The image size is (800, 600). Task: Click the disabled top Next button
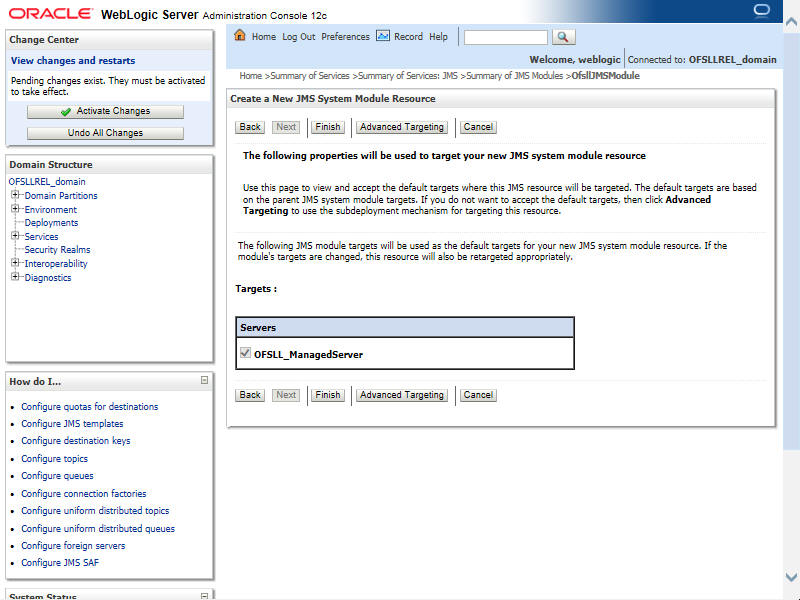[286, 127]
